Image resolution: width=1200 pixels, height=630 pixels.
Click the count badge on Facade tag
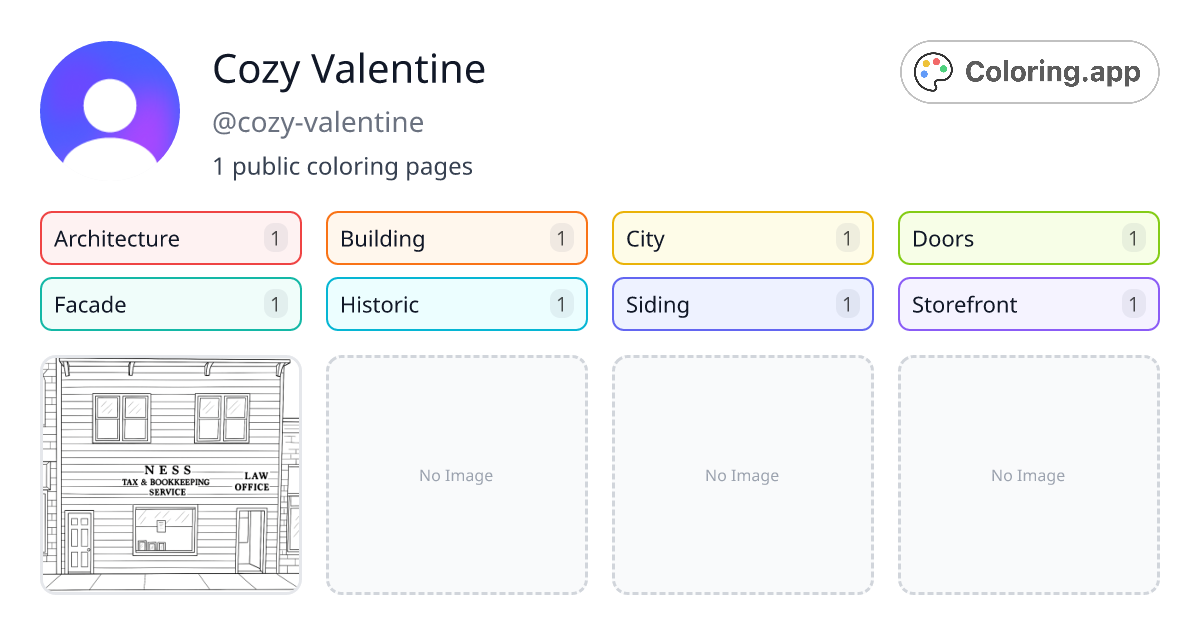click(275, 304)
